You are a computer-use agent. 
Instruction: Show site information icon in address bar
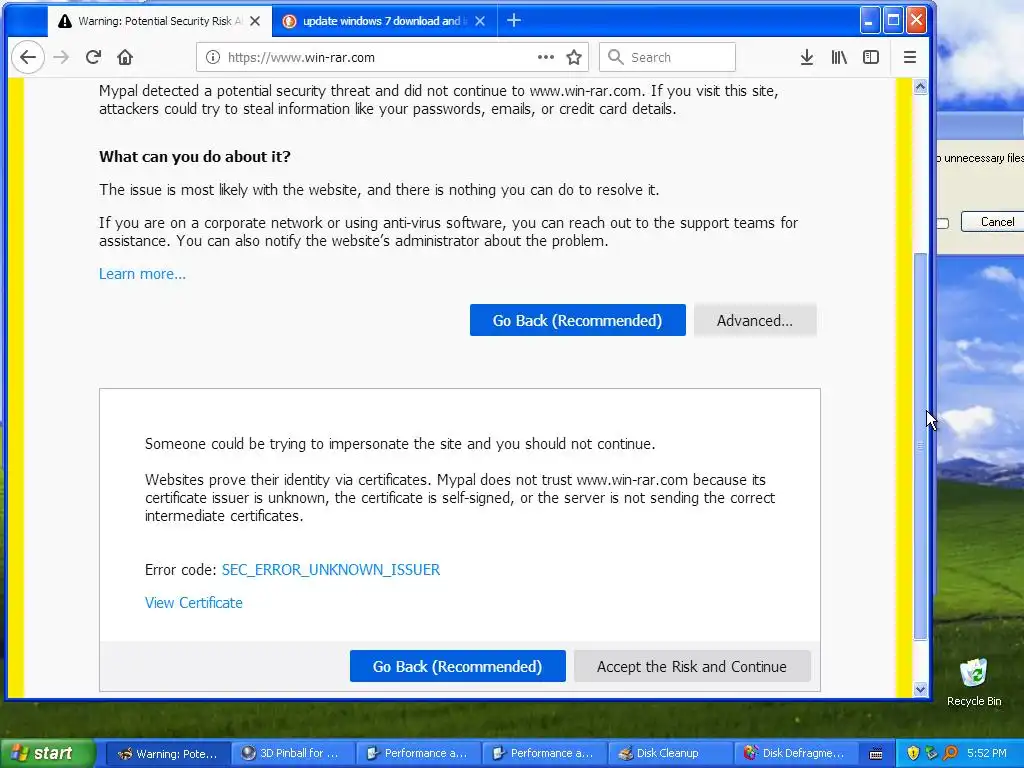tap(212, 57)
